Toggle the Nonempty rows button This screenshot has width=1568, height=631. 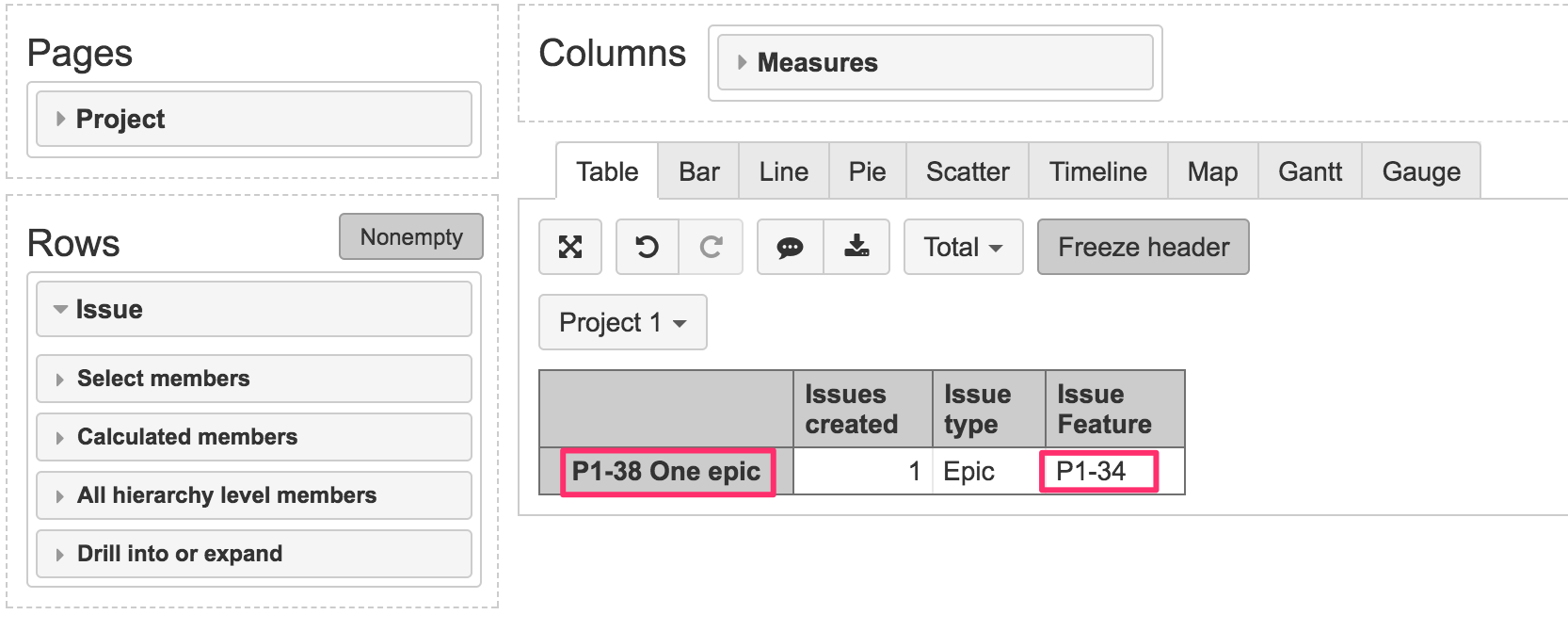click(411, 236)
